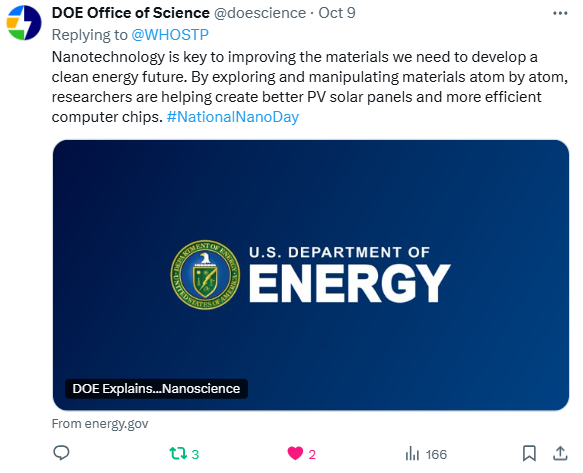Bookmark this post
The image size is (583, 473).
(x=529, y=454)
